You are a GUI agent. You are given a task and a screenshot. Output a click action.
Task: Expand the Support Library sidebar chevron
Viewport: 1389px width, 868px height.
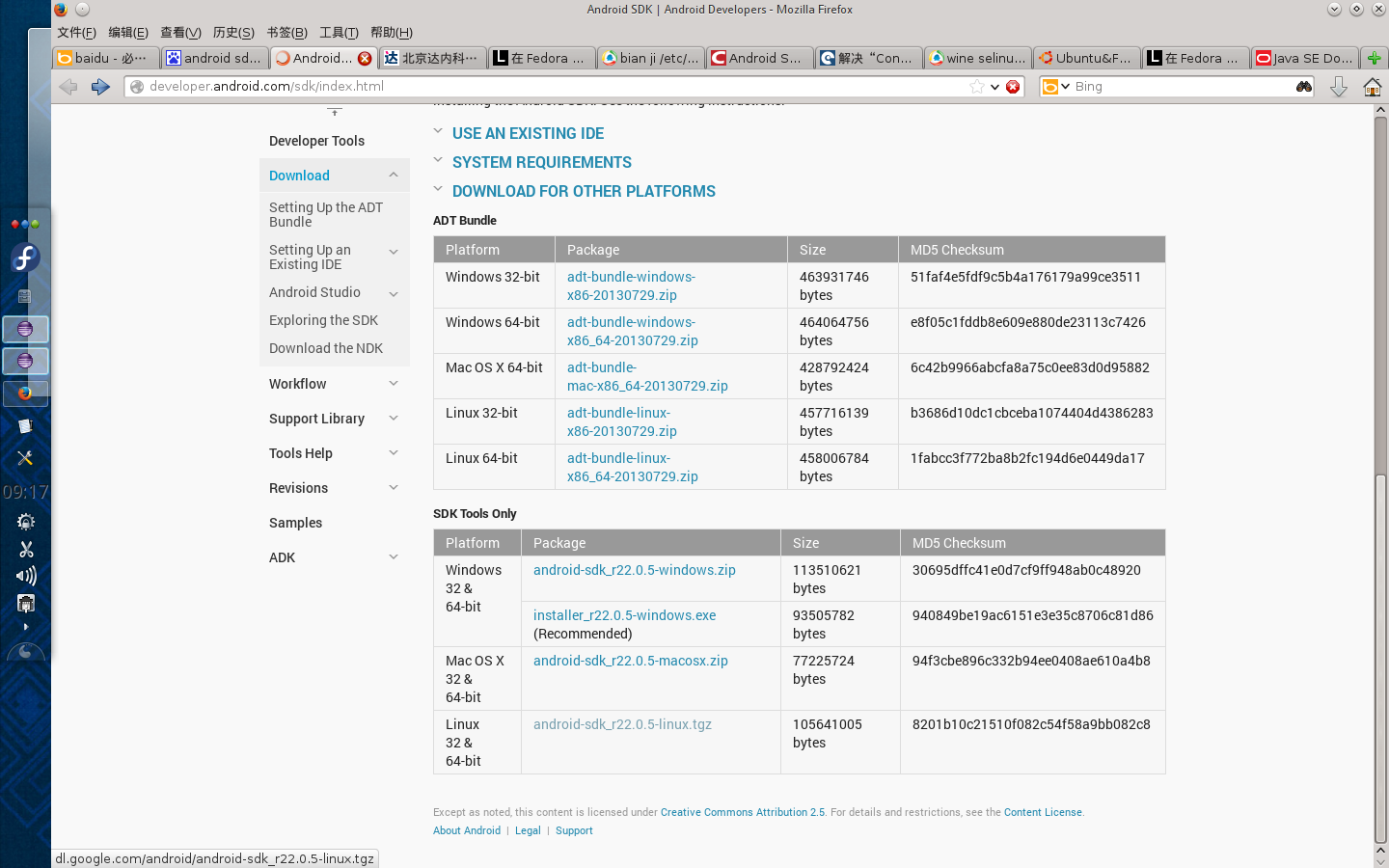point(394,419)
